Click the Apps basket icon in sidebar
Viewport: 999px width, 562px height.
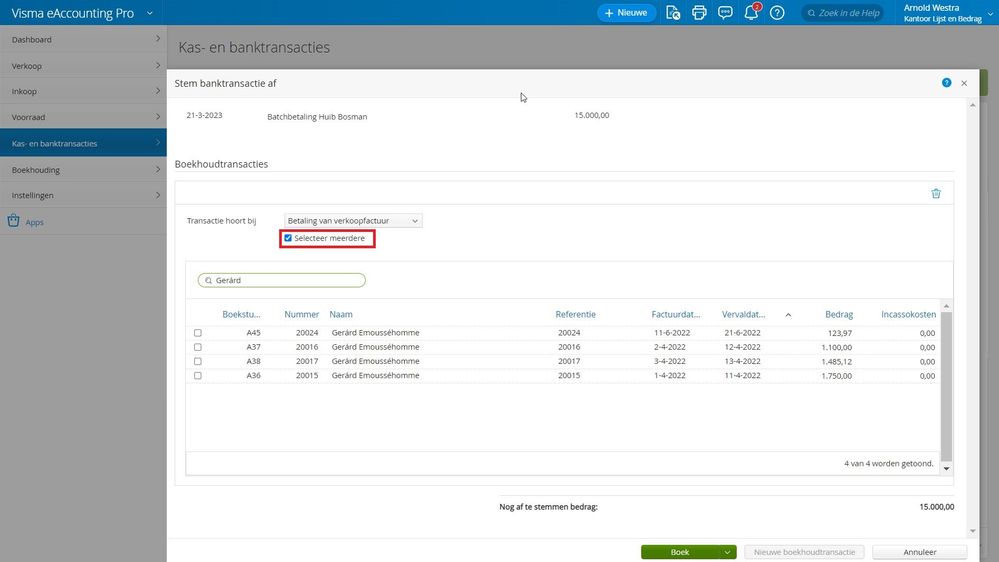(x=13, y=222)
